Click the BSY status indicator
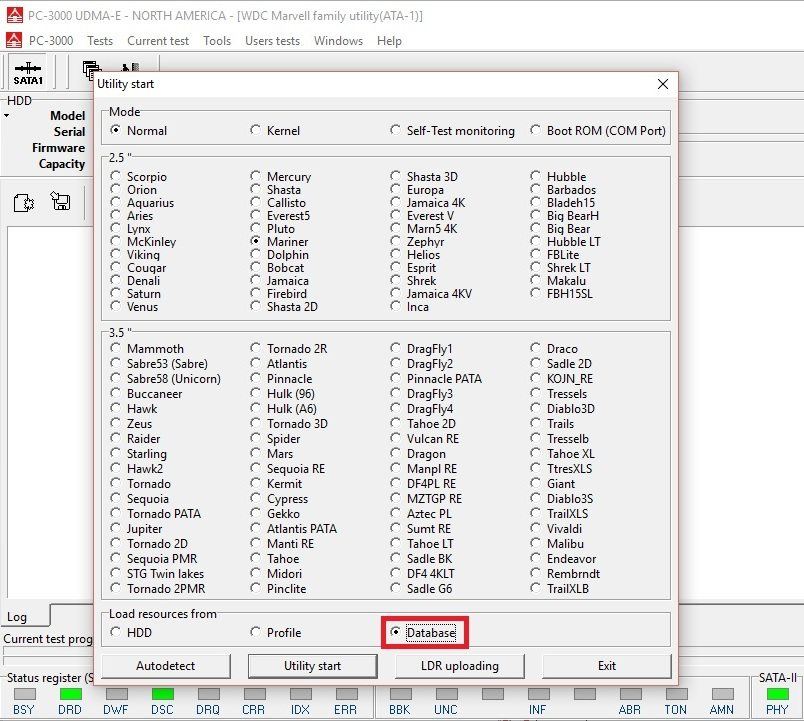 tap(24, 694)
